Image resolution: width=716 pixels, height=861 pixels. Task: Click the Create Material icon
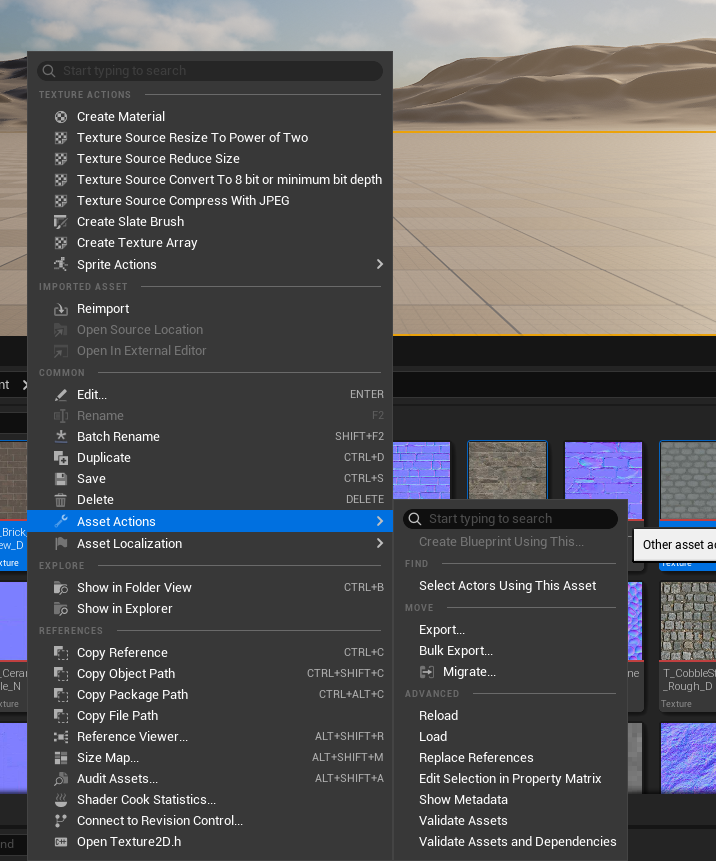click(61, 117)
